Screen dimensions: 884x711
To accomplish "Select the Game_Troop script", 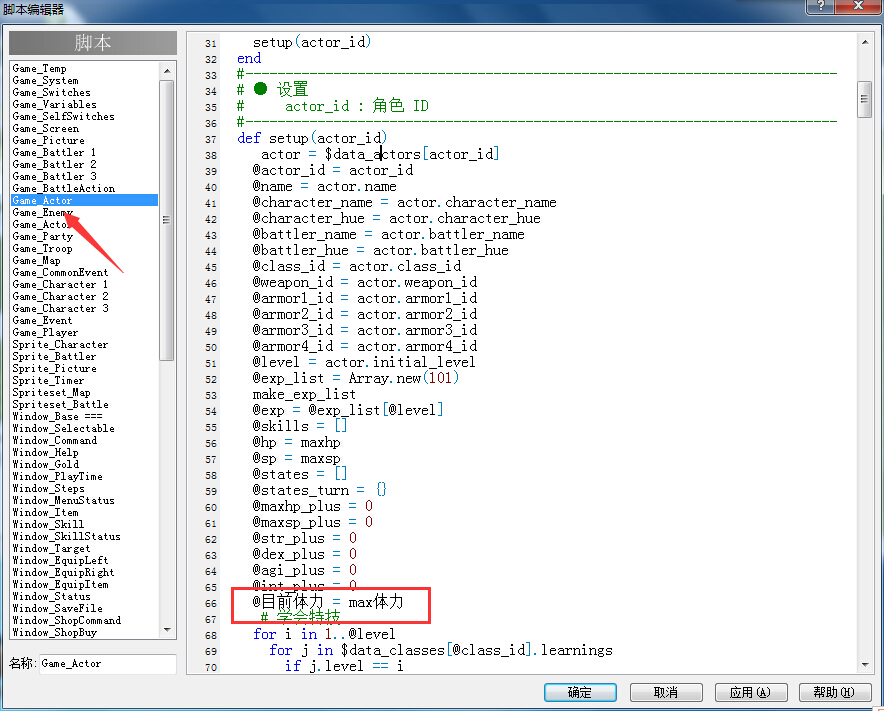I will [42, 249].
